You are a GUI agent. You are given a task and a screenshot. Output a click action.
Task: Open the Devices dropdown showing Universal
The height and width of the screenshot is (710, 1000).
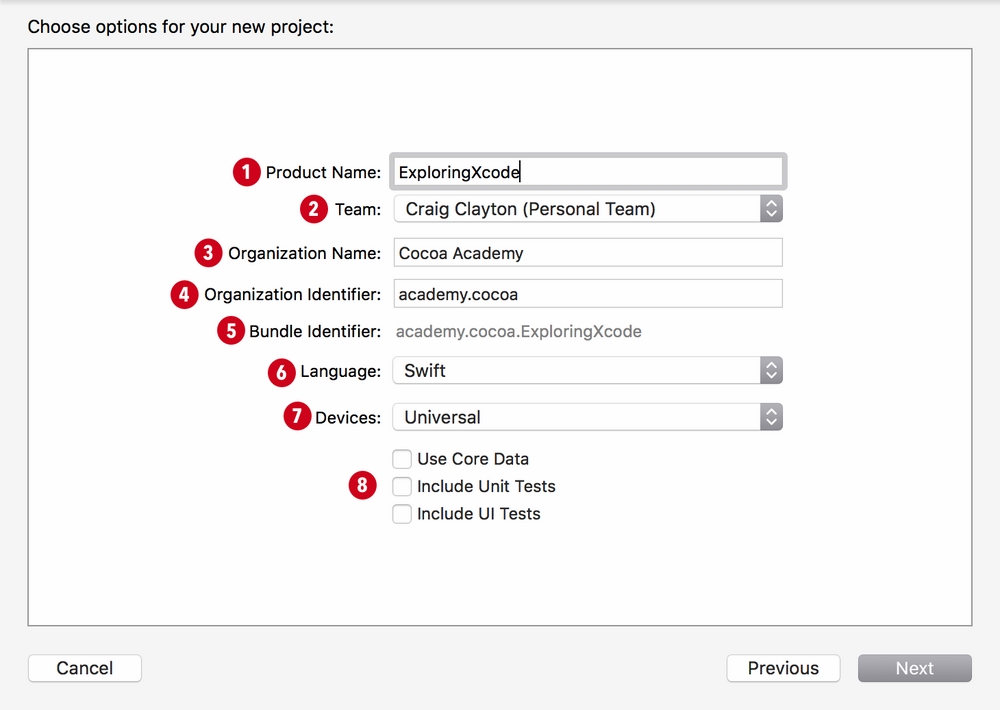click(x=588, y=417)
